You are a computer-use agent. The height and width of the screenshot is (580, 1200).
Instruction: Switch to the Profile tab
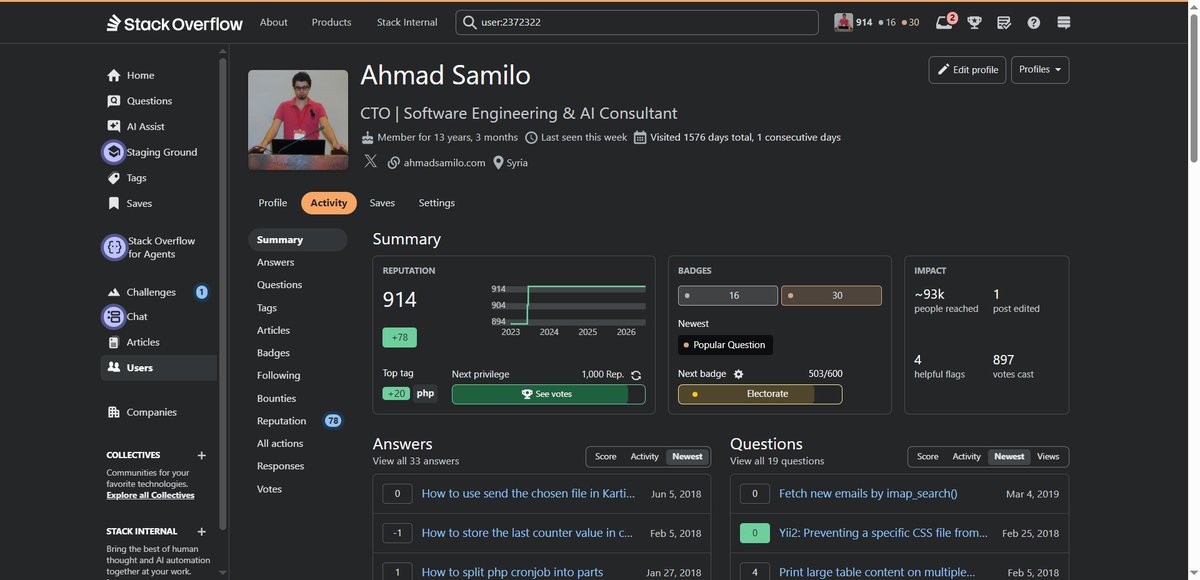click(273, 203)
